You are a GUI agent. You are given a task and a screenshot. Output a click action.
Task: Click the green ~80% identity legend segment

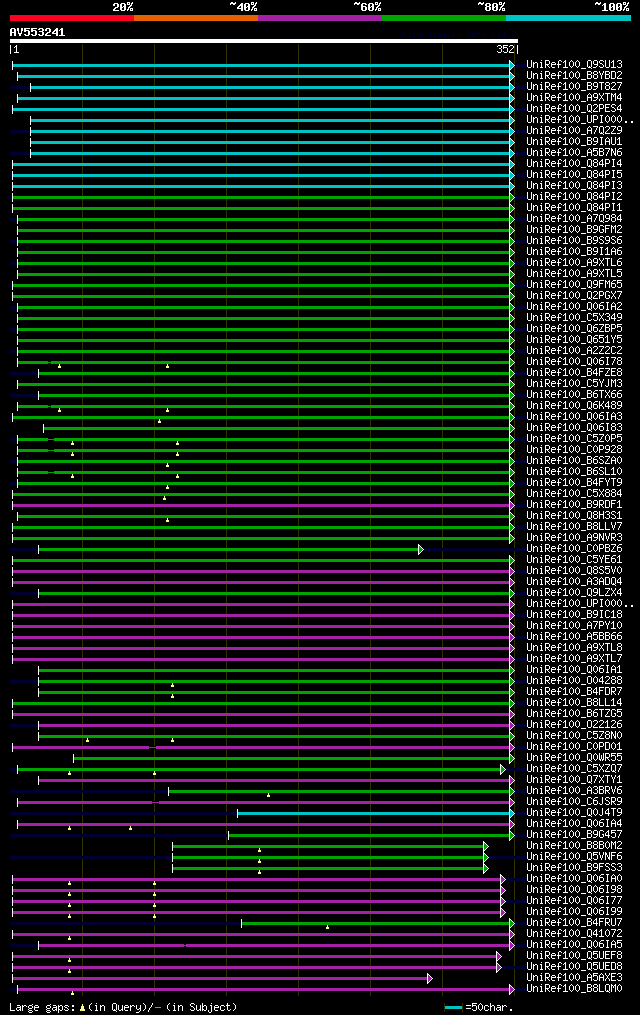(444, 18)
